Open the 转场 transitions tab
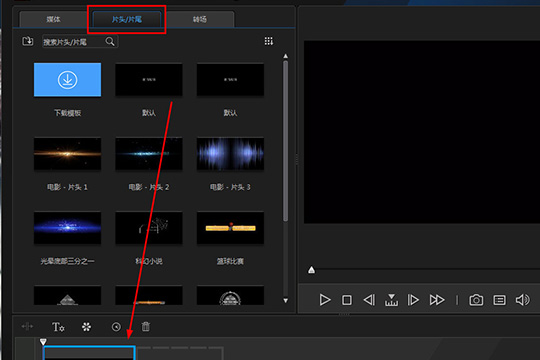 tap(200, 19)
